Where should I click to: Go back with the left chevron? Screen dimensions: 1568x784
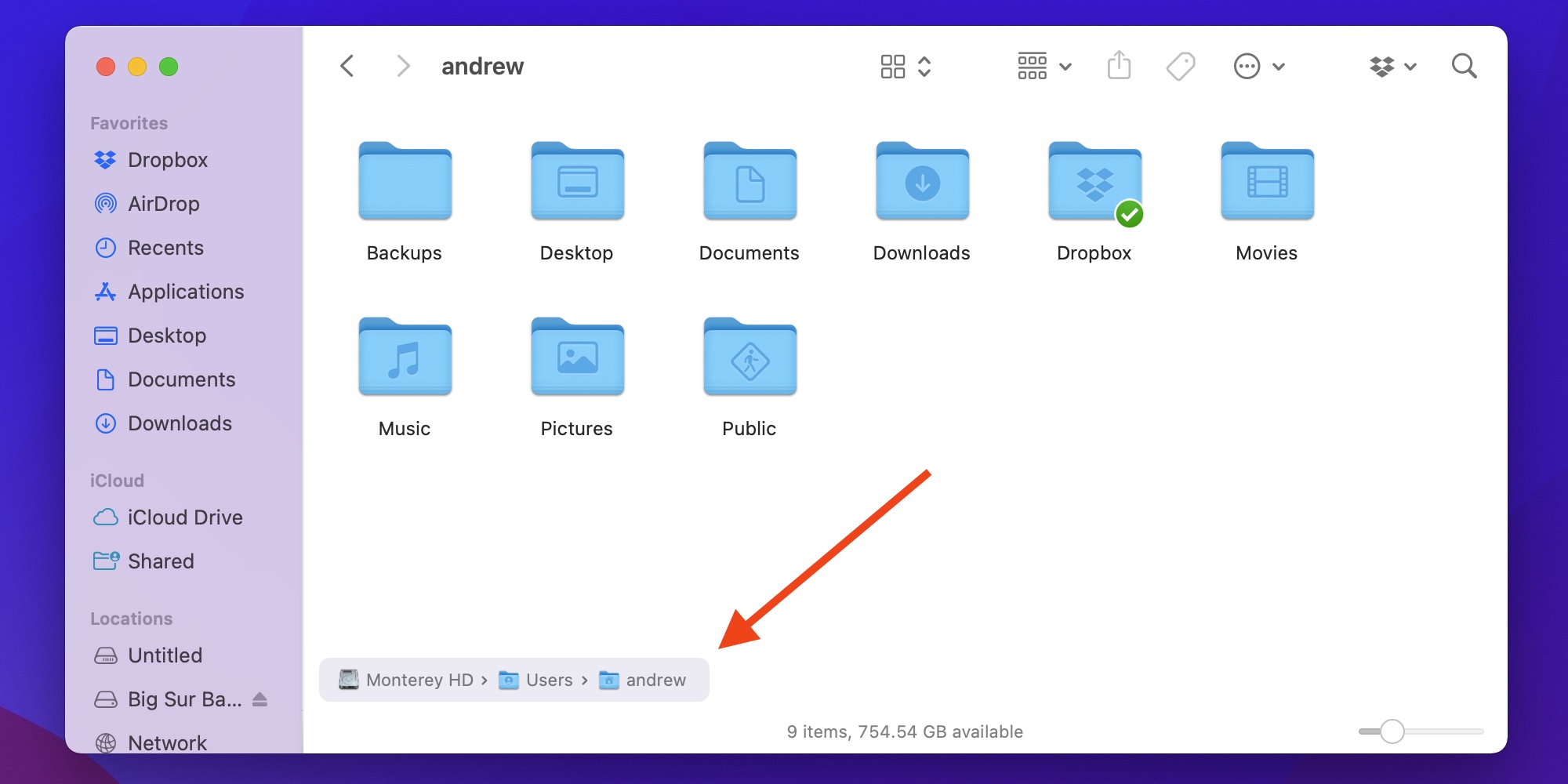(x=347, y=67)
